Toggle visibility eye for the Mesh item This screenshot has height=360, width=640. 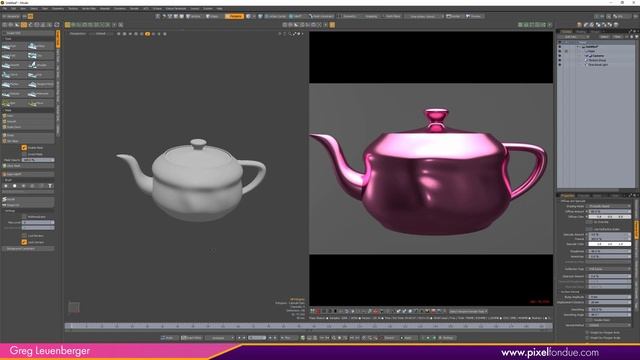click(x=560, y=51)
